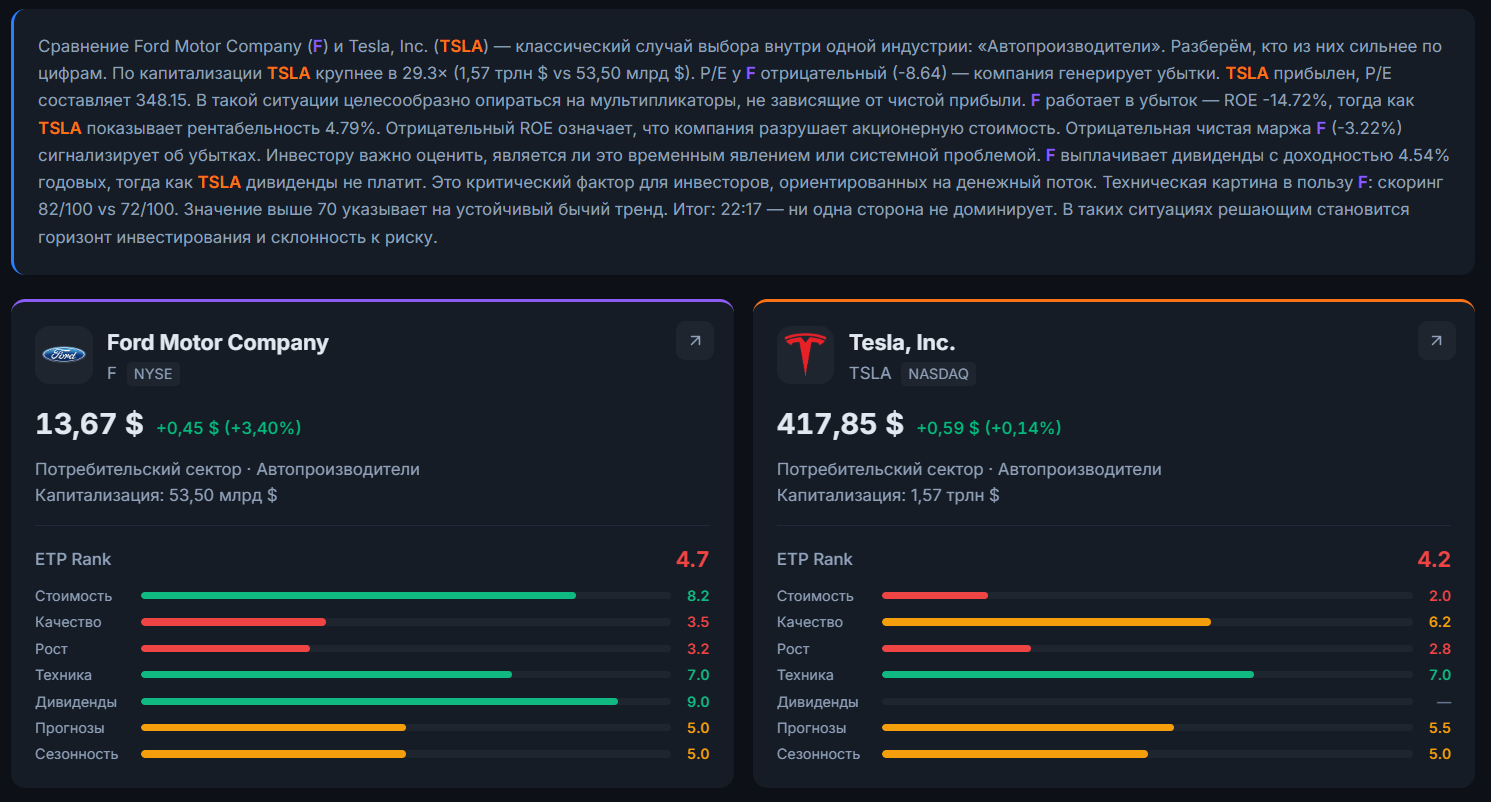The width and height of the screenshot is (1491, 802).
Task: Click the Ford Дивиденды score bar
Action: point(380,702)
